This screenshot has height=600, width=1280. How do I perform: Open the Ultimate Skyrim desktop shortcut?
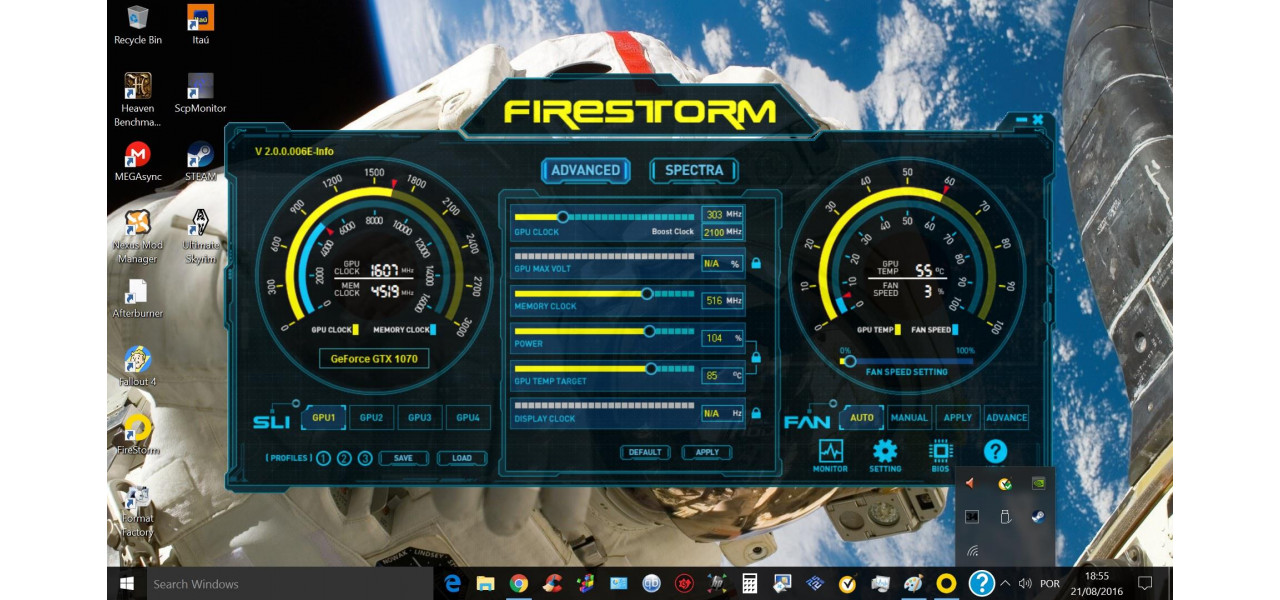[x=200, y=237]
